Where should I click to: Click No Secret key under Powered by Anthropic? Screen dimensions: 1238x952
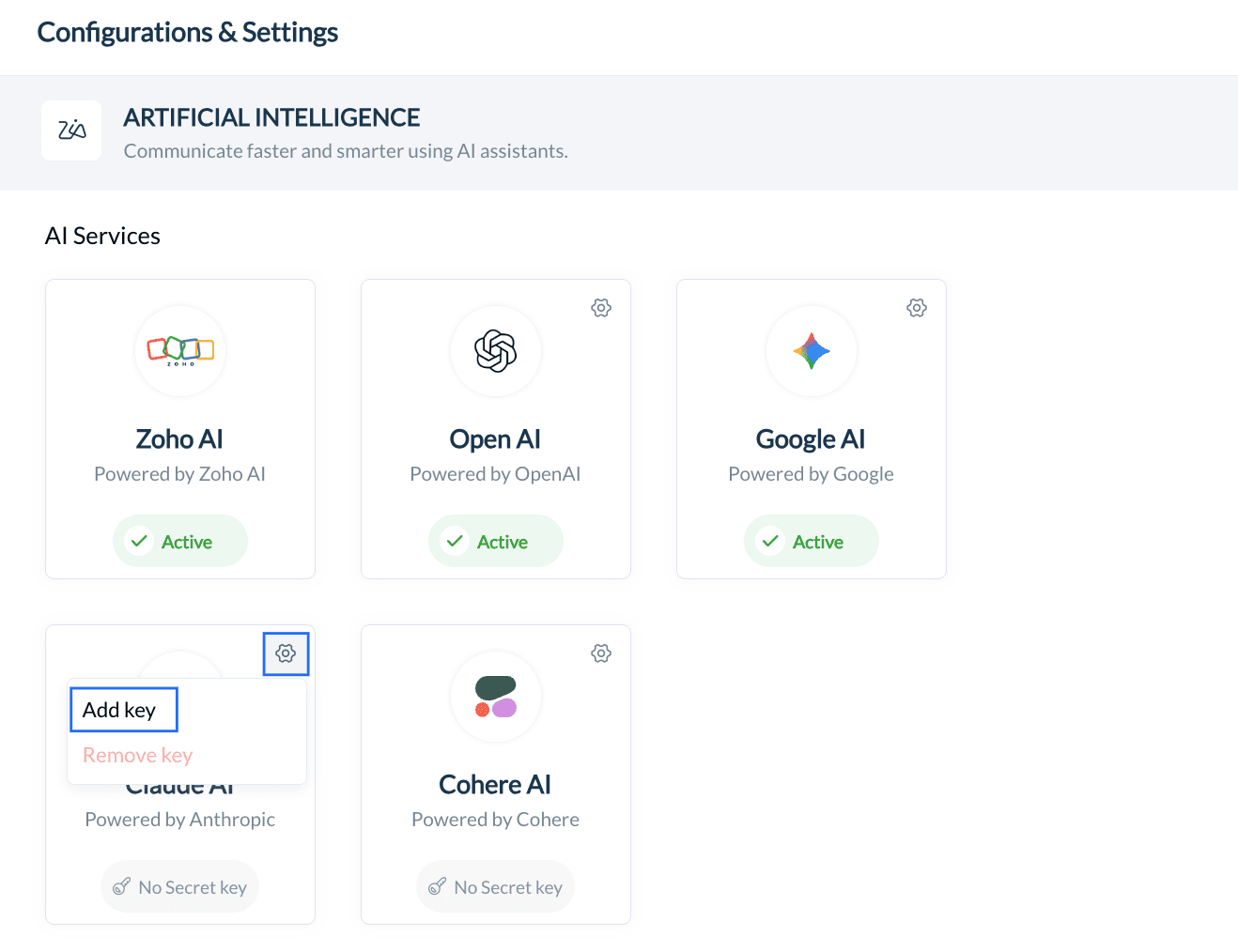pos(180,886)
